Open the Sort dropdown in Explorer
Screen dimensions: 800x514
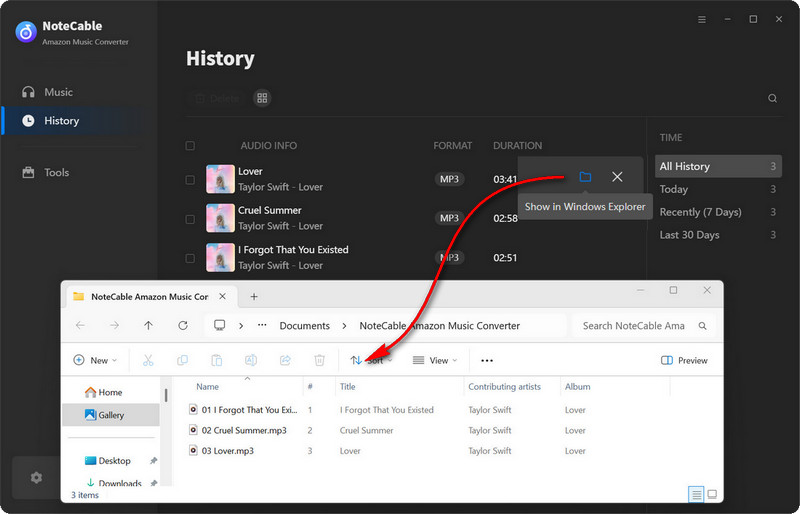point(371,360)
